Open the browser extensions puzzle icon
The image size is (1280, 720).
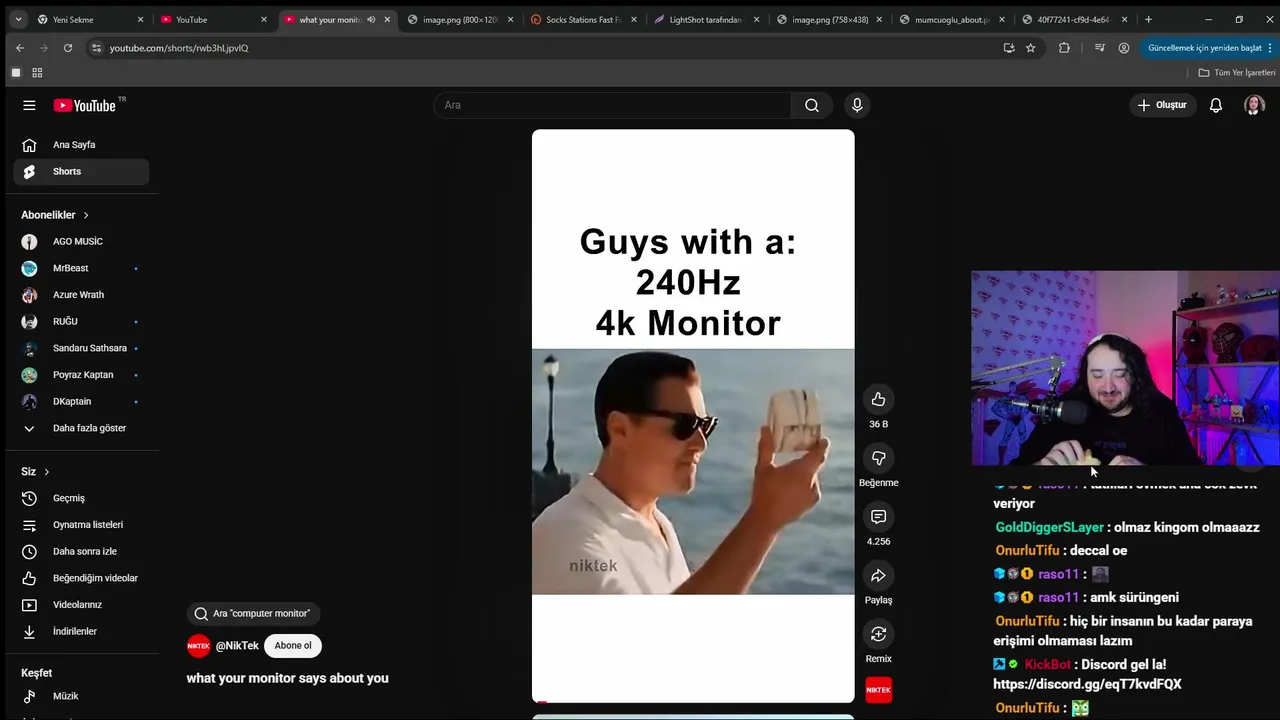[1064, 48]
